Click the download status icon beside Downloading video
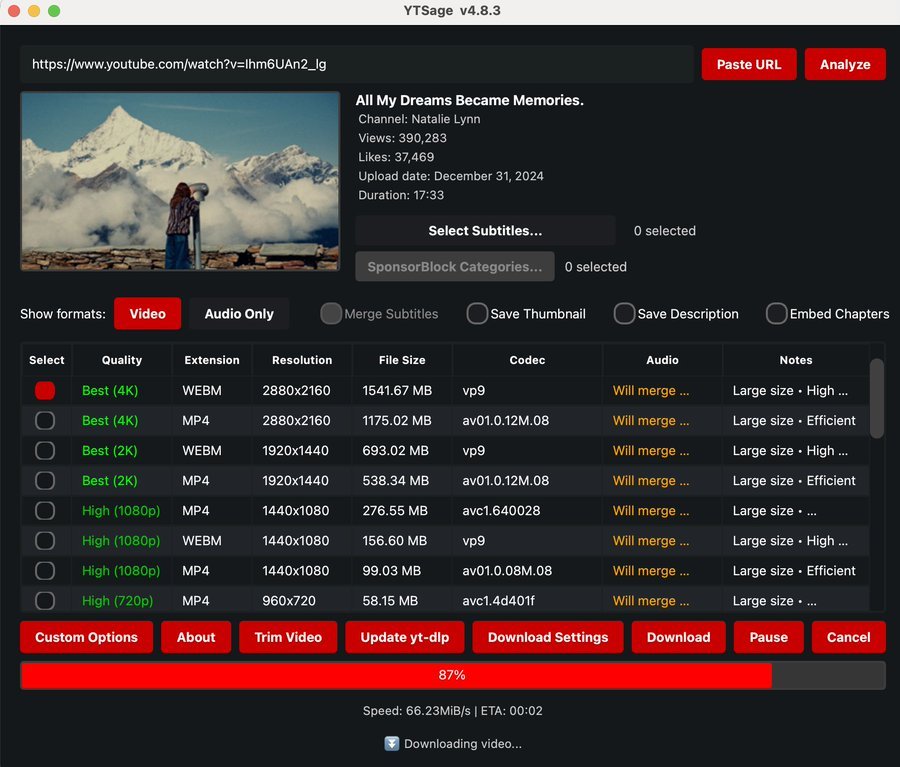Image resolution: width=900 pixels, height=767 pixels. [391, 743]
